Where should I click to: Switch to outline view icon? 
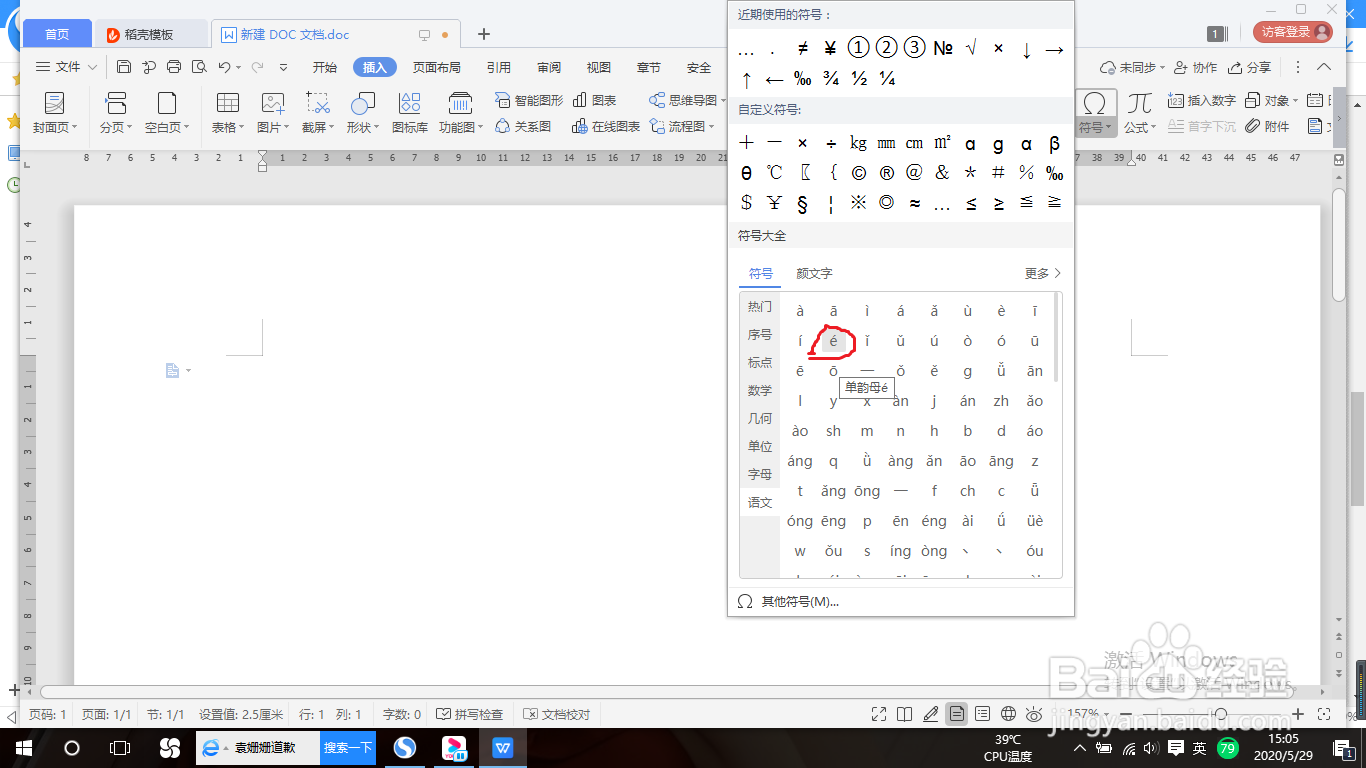tap(983, 714)
